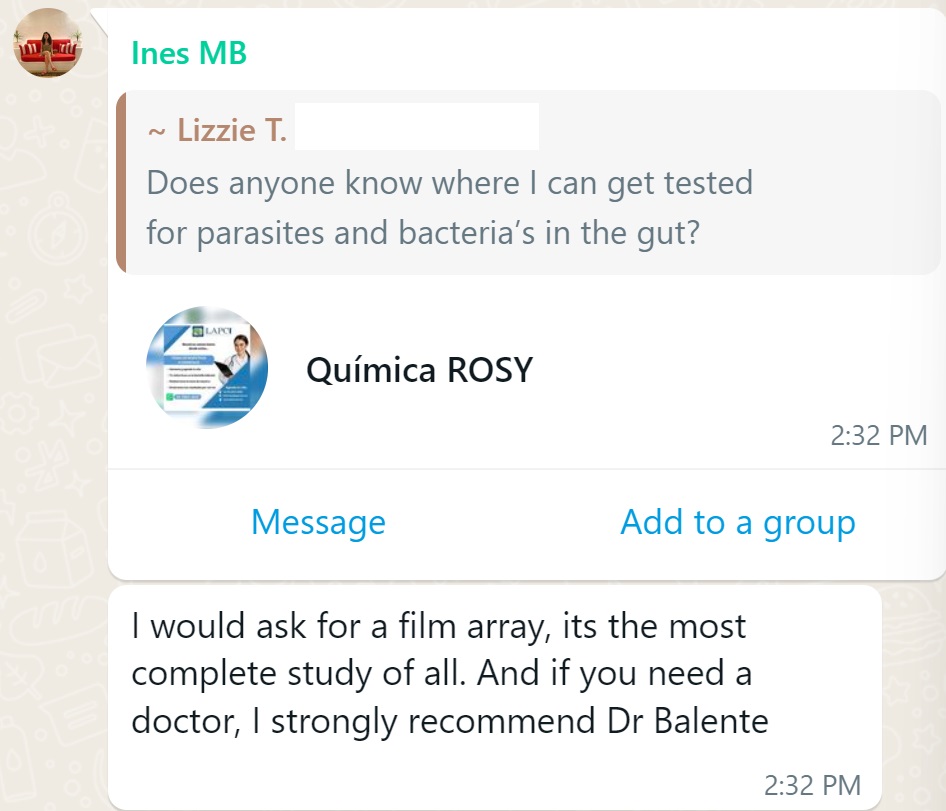Choose Add to a group
Viewport: 946px width, 811px height.
737,523
